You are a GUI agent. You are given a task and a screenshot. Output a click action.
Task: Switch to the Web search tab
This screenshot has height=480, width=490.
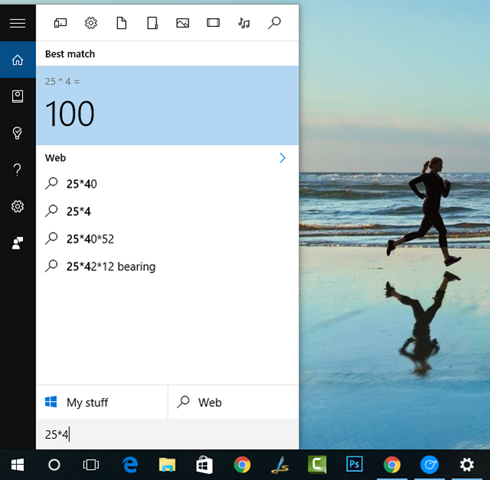coord(233,402)
